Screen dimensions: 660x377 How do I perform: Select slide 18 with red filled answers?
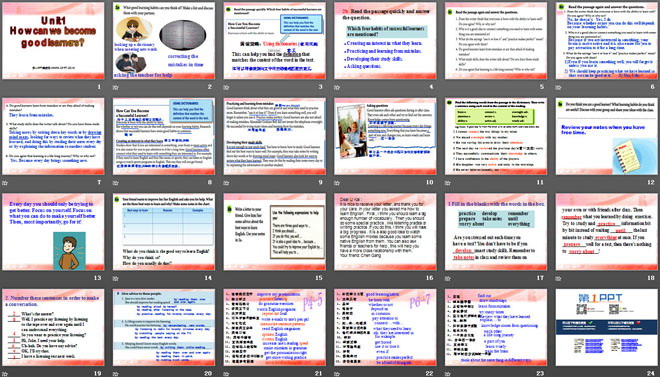pyautogui.click(x=607, y=232)
